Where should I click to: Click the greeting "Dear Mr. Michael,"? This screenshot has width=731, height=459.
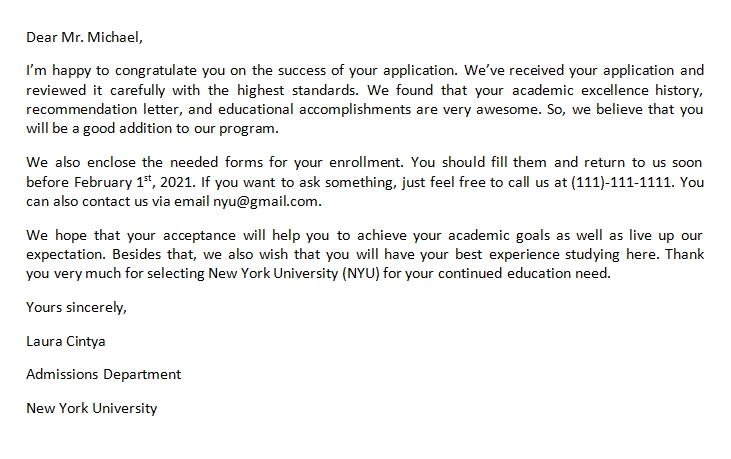(x=85, y=38)
